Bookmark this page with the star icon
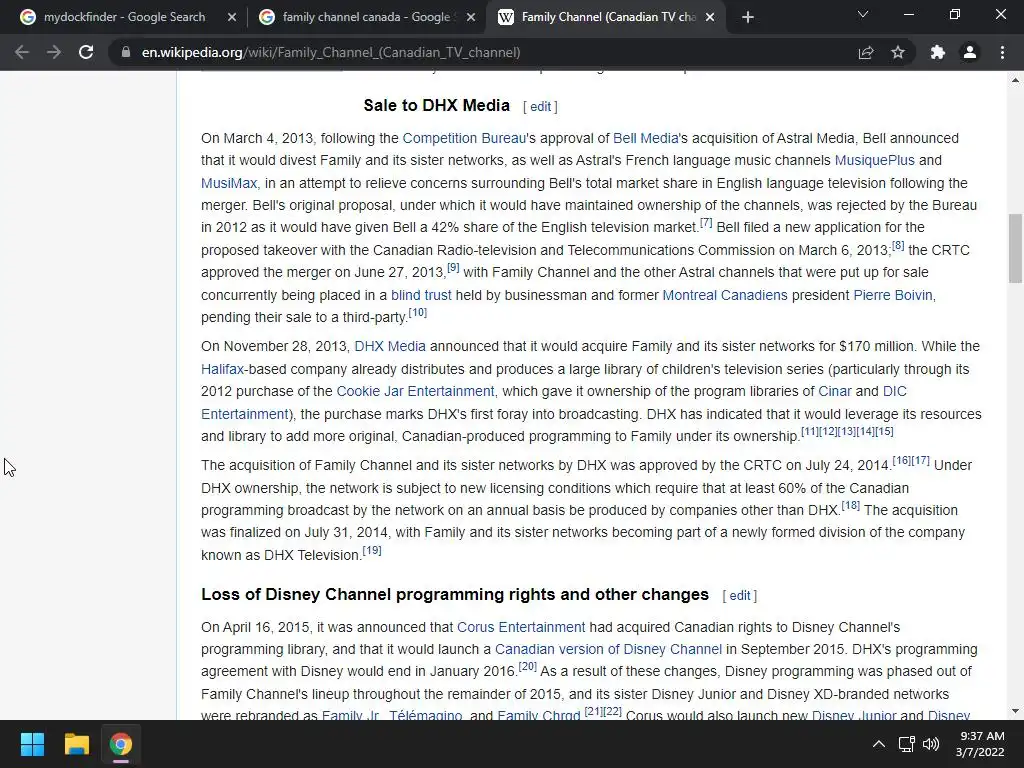 [x=898, y=52]
